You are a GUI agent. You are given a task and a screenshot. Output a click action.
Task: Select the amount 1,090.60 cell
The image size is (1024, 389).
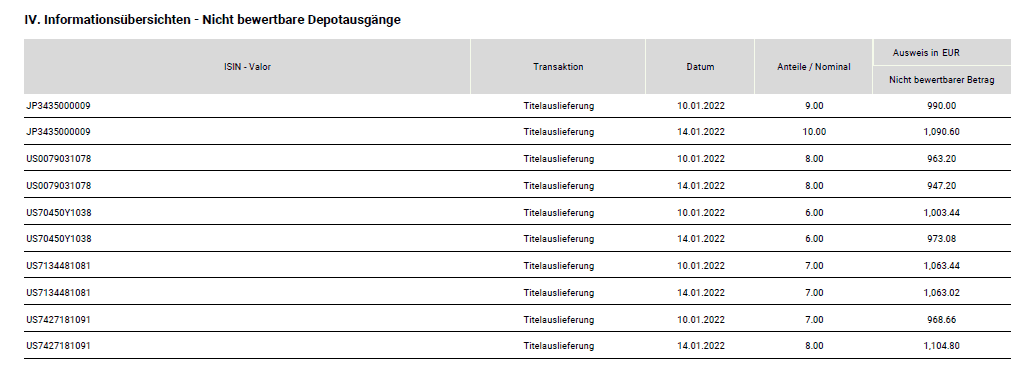(941, 132)
